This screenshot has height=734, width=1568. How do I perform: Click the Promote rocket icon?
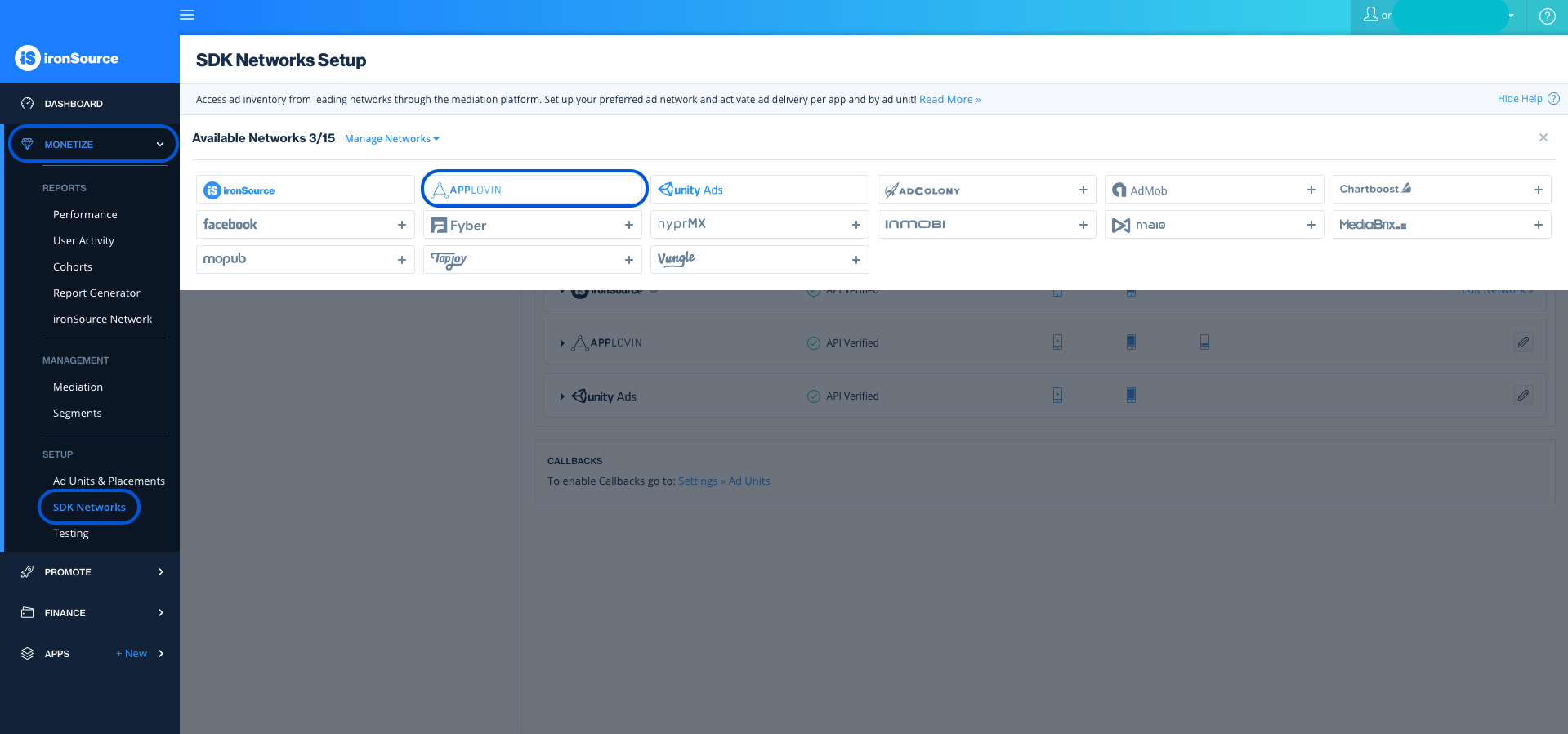tap(27, 572)
